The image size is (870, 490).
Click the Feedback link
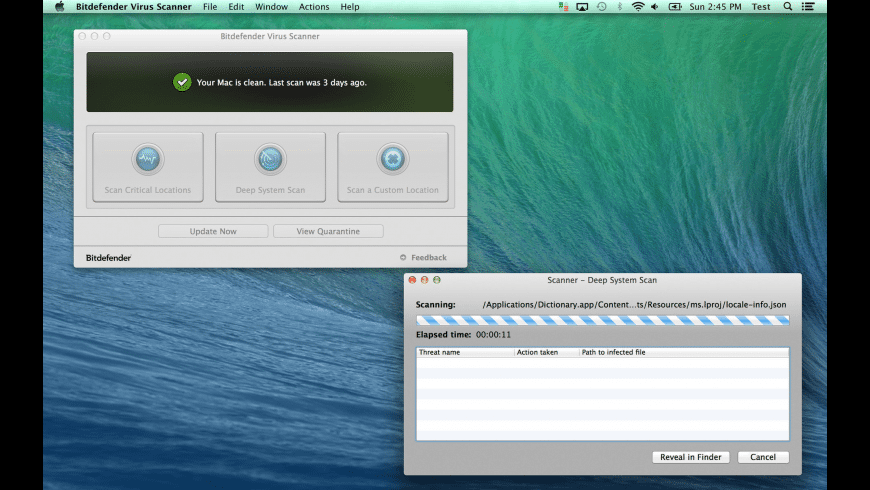coord(428,257)
